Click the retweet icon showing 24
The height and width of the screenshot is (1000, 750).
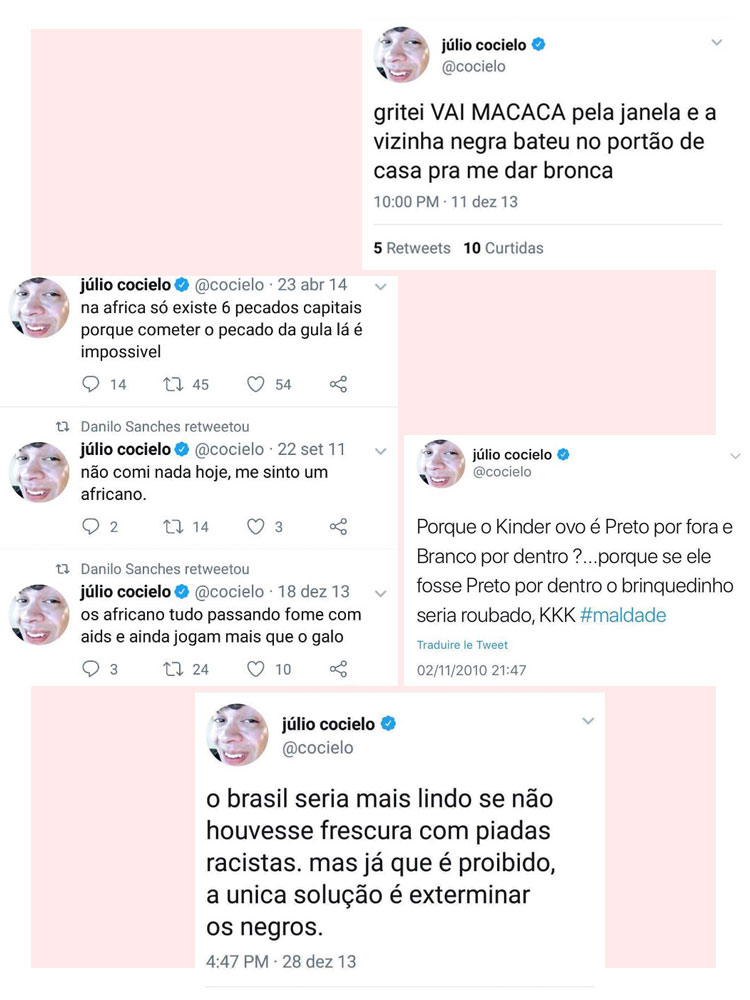click(174, 669)
